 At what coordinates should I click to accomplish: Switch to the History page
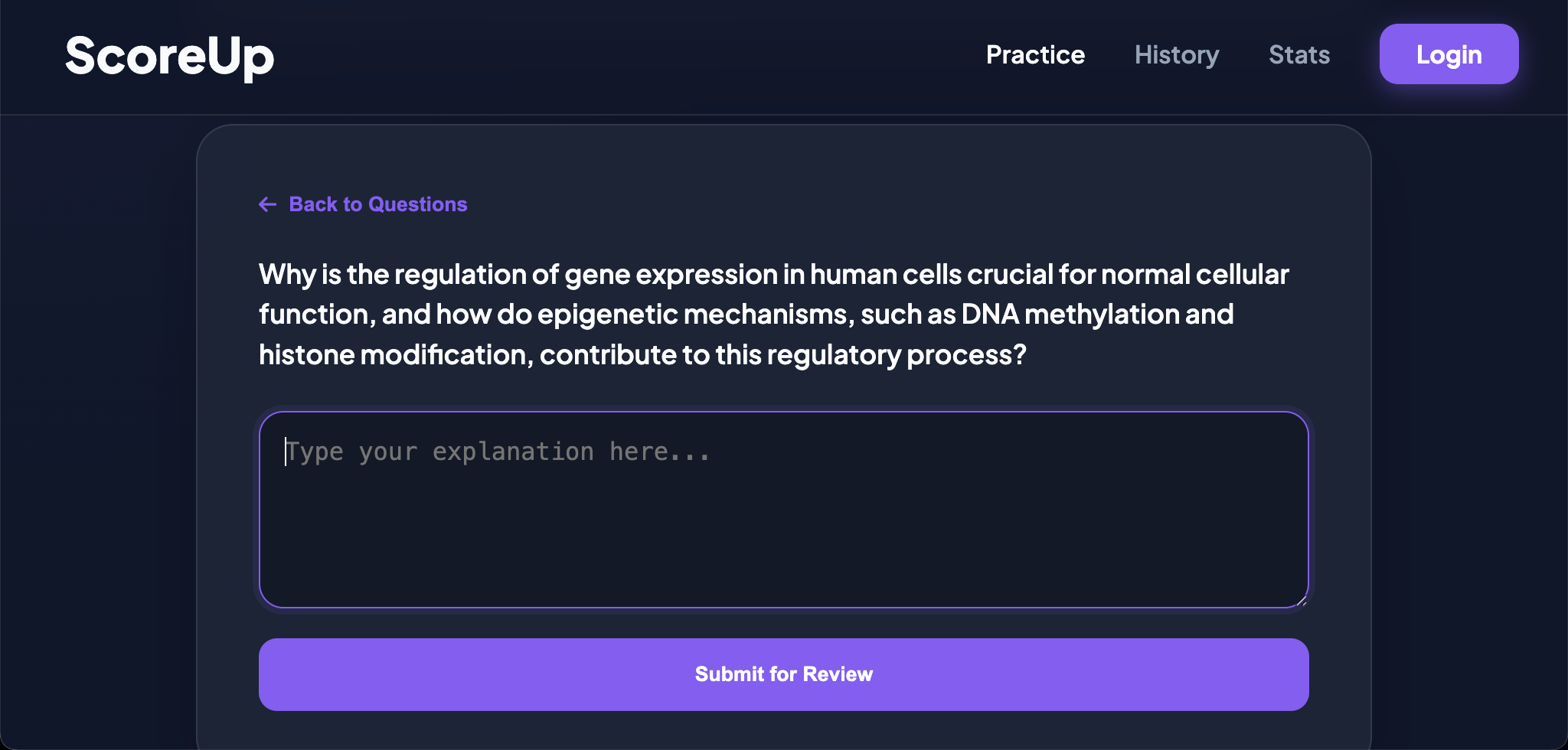click(x=1177, y=55)
